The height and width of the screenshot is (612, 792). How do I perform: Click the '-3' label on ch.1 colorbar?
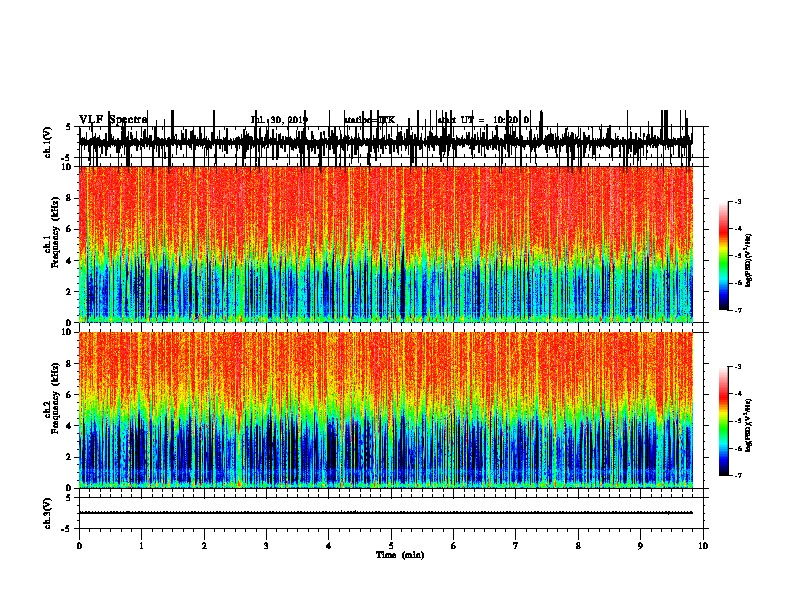click(x=738, y=202)
